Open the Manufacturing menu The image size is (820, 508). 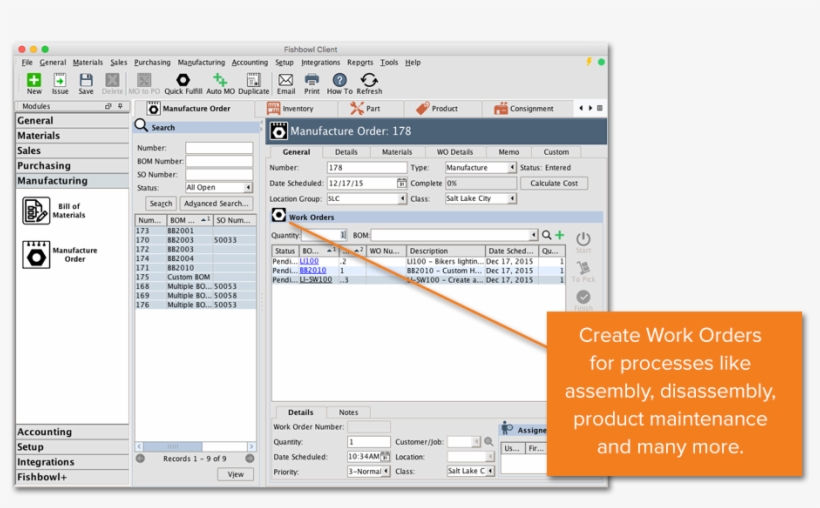tap(201, 62)
